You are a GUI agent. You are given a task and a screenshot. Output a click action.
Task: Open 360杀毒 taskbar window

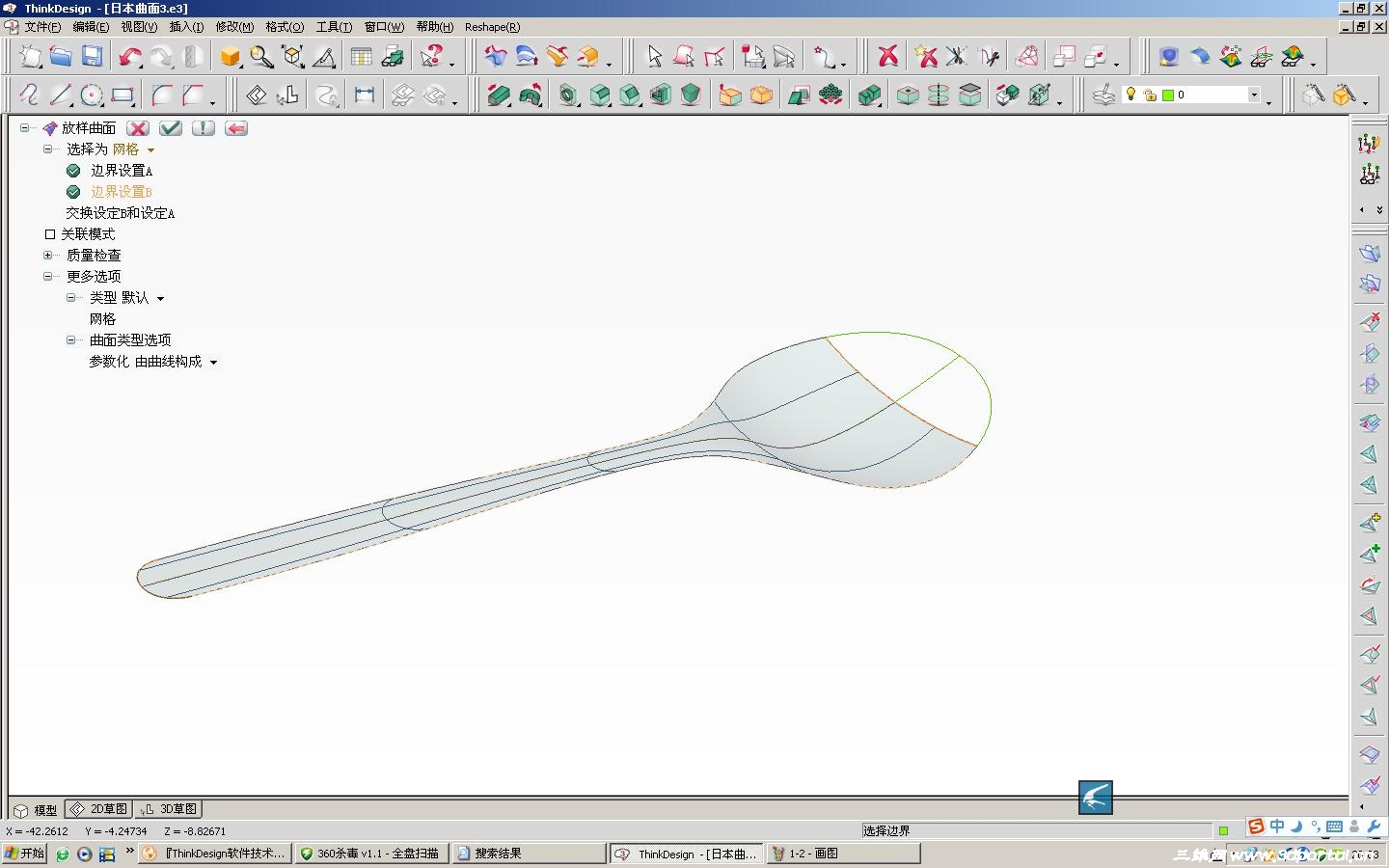[x=371, y=854]
